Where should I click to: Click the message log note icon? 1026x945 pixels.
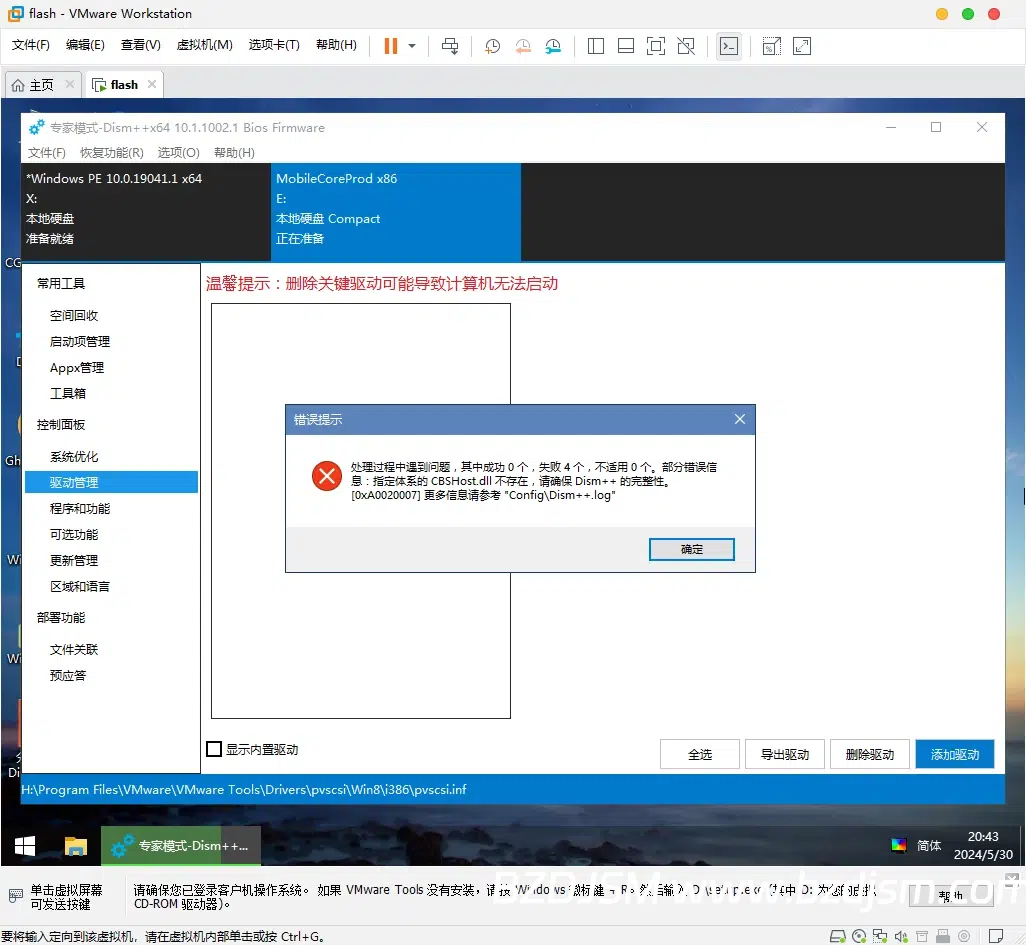coord(996,936)
